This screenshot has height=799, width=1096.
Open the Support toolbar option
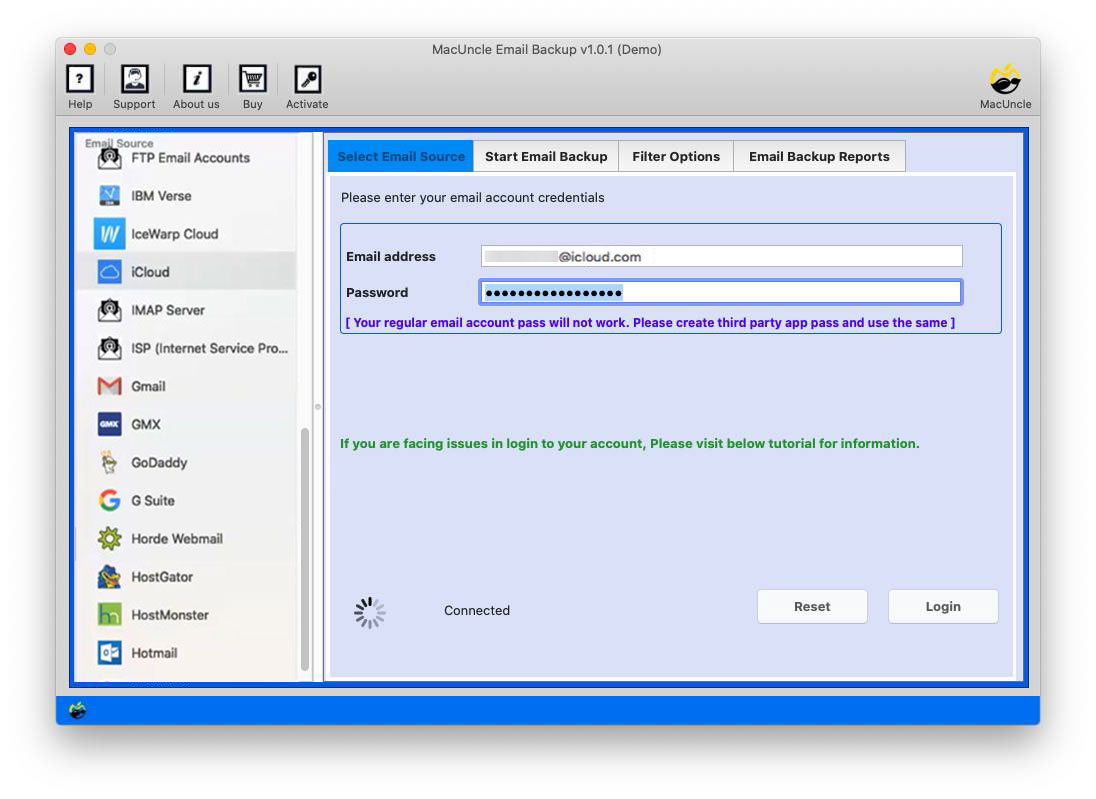[134, 85]
